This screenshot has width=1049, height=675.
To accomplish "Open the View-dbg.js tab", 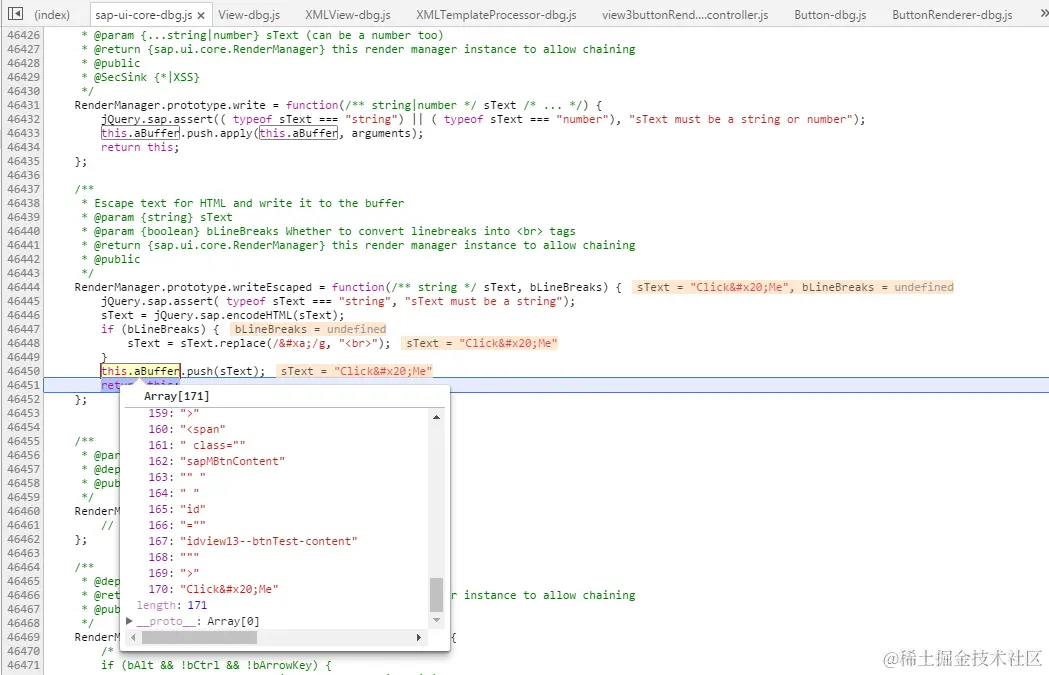I will [249, 15].
